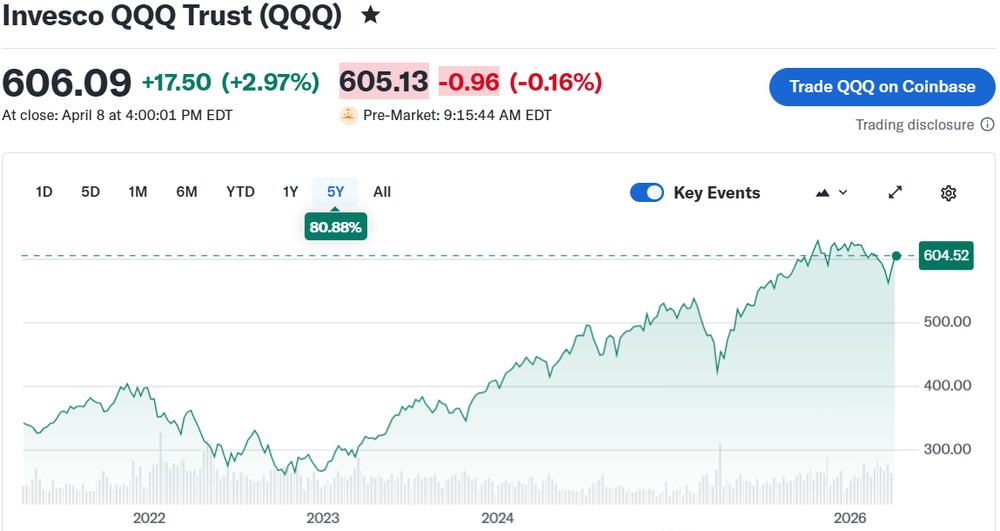Add QQQ to watchlist with star icon
The image size is (1000, 531).
click(x=370, y=15)
